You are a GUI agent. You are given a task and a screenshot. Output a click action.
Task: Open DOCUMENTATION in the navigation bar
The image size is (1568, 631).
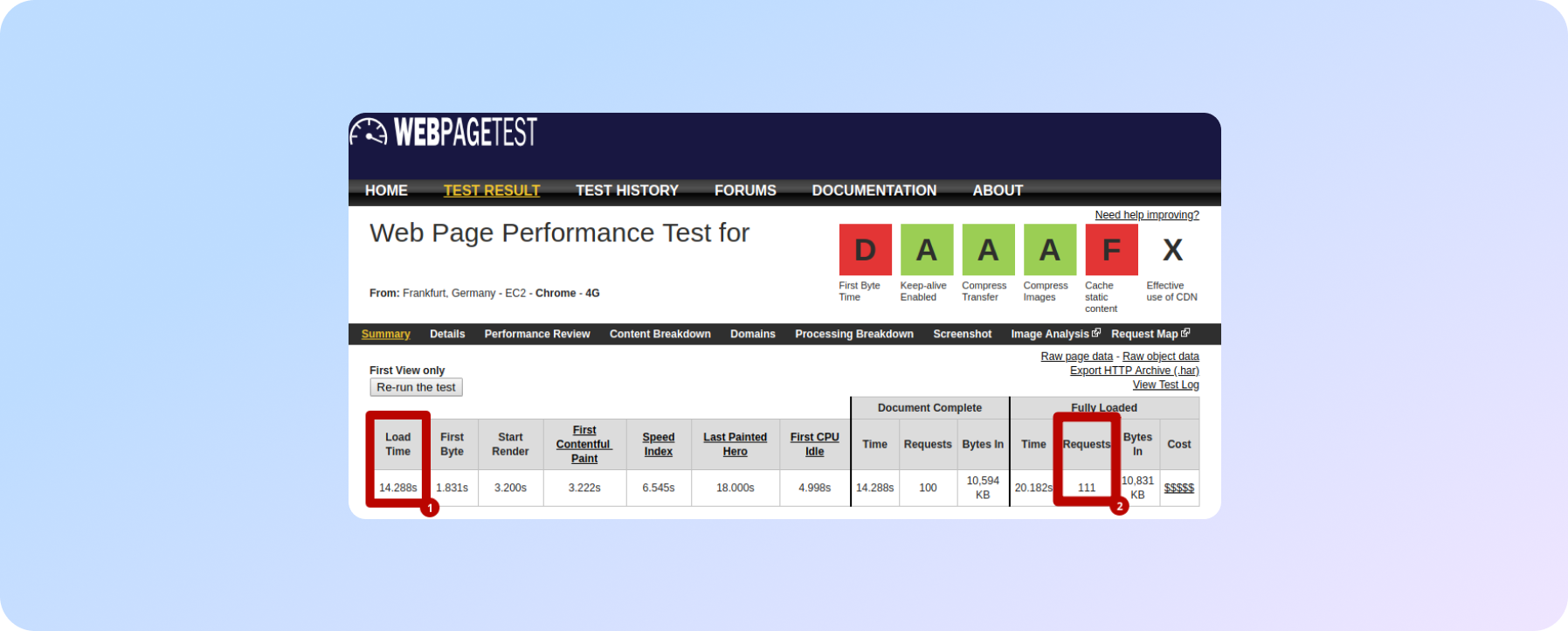point(874,191)
